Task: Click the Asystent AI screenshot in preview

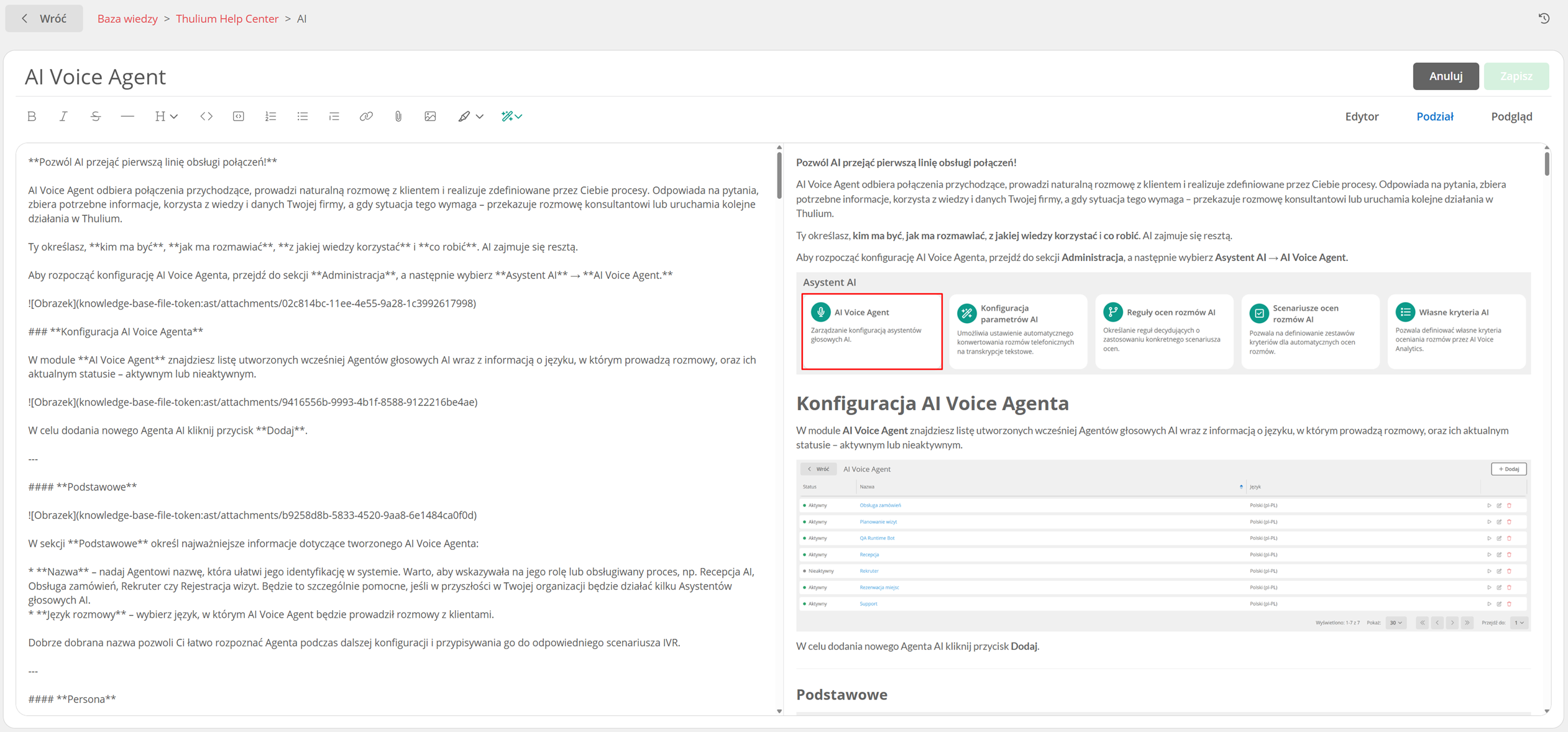Action: pyautogui.click(x=1163, y=323)
